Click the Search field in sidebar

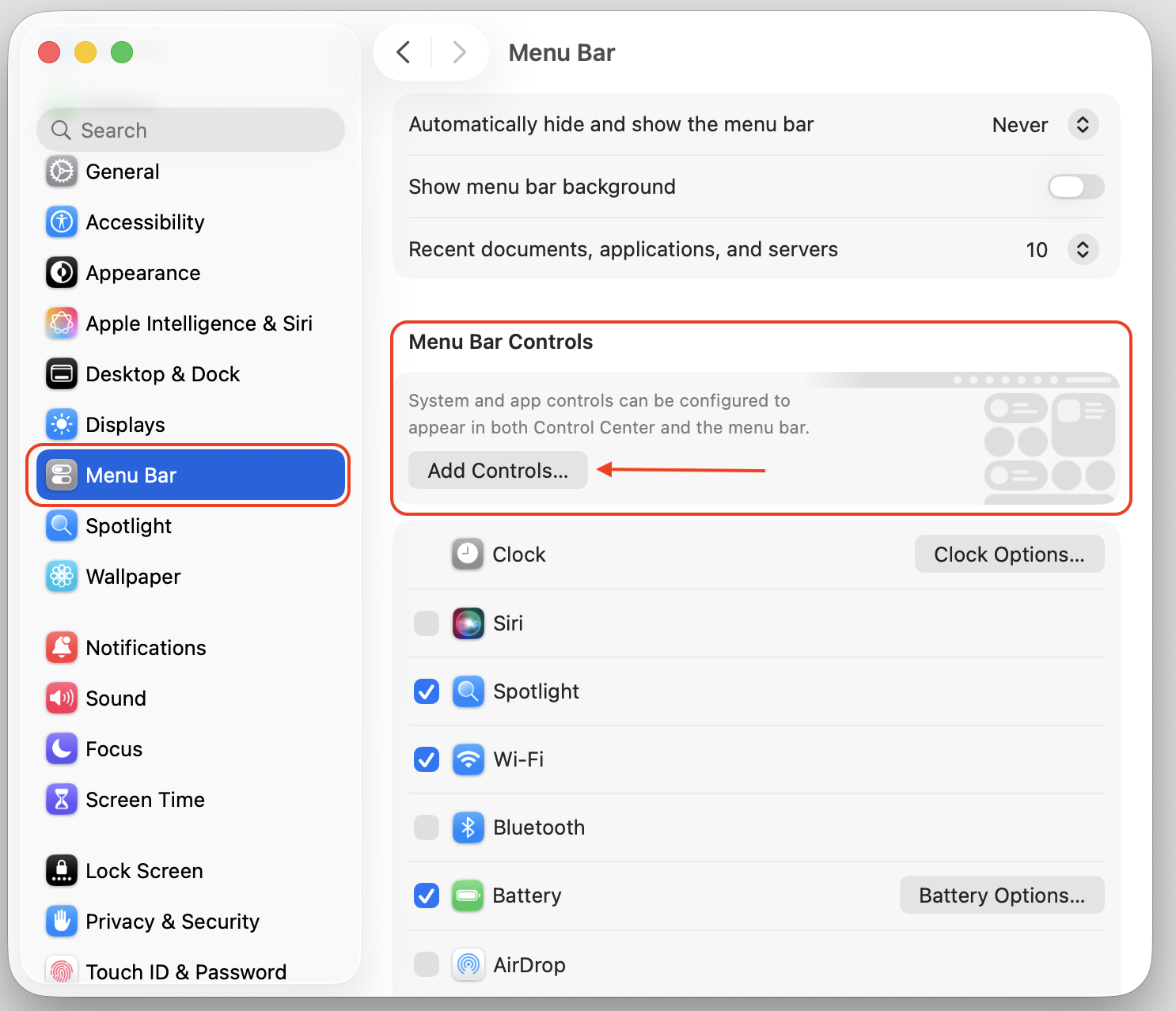(x=191, y=130)
